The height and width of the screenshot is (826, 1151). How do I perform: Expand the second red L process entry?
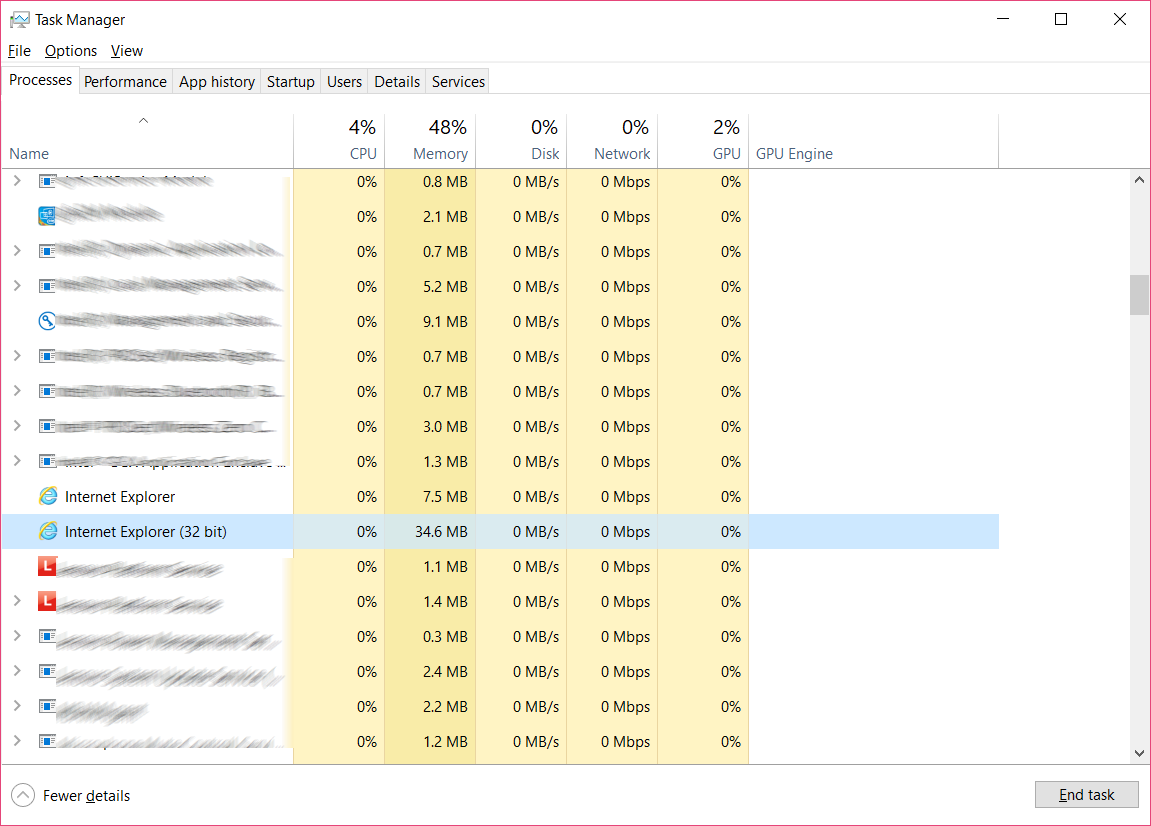pyautogui.click(x=16, y=601)
